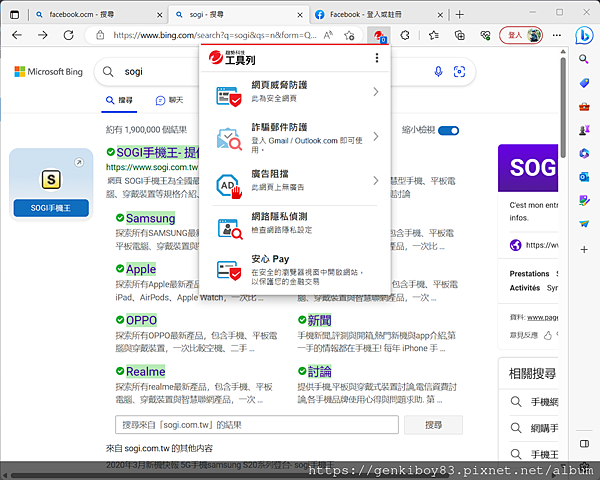The height and width of the screenshot is (480, 600).
Task: Open the Trend Micro toolbar three-dot menu
Action: coord(377,58)
